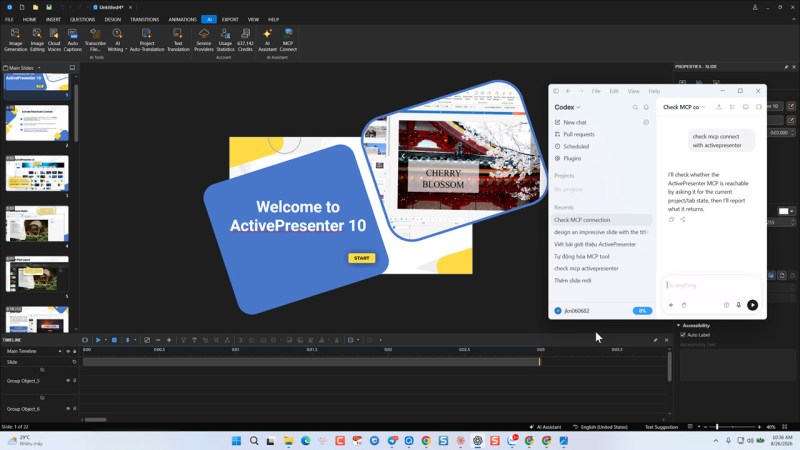This screenshot has width=800, height=450.
Task: Click timeline zoom out minus icon
Action: [158, 340]
